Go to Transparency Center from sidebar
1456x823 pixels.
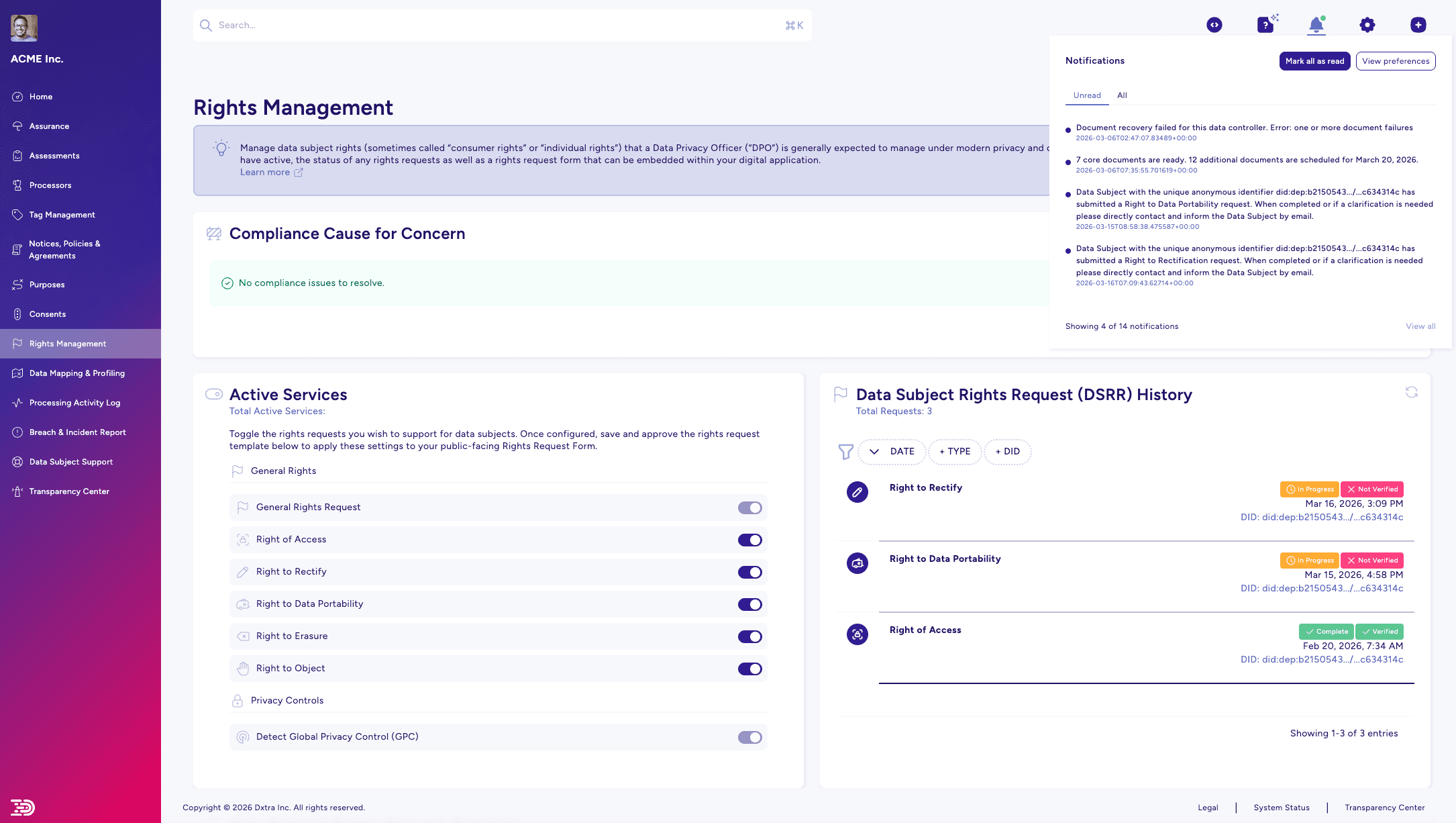pyautogui.click(x=69, y=491)
